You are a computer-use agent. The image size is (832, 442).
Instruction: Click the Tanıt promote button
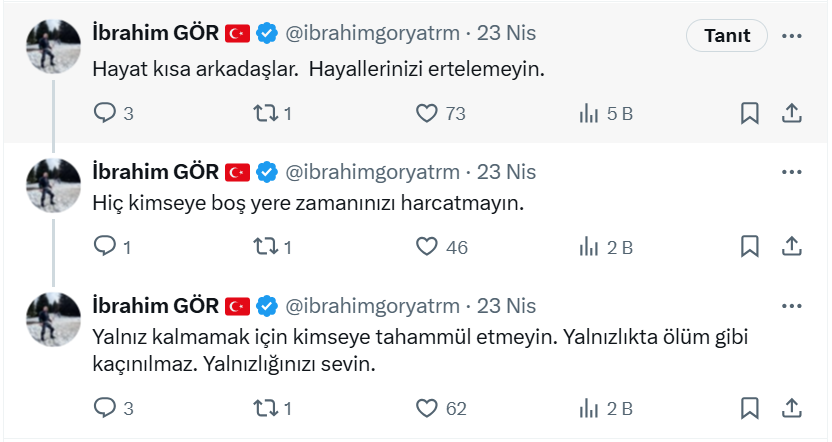(x=727, y=35)
